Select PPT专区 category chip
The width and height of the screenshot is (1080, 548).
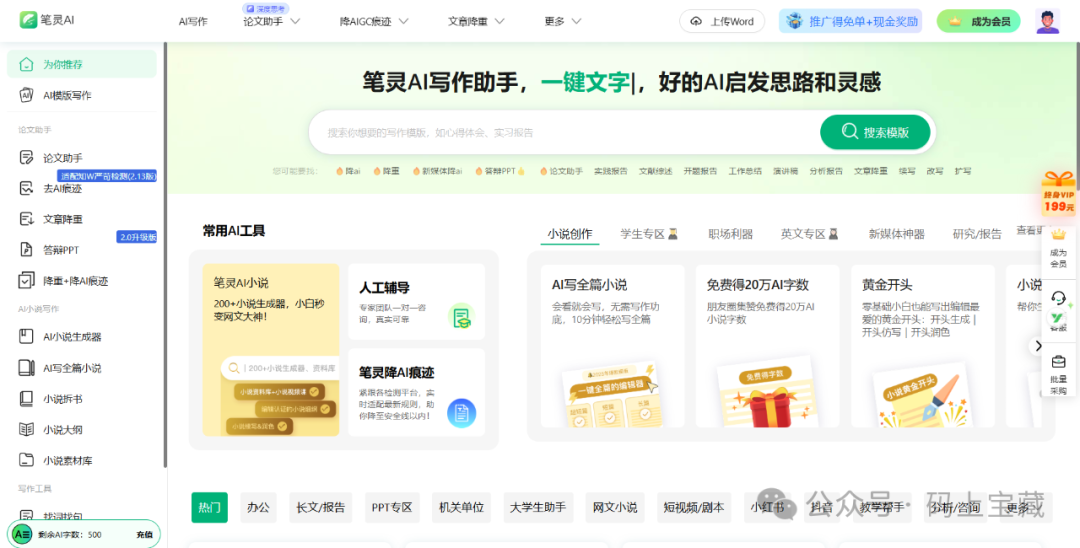[392, 507]
